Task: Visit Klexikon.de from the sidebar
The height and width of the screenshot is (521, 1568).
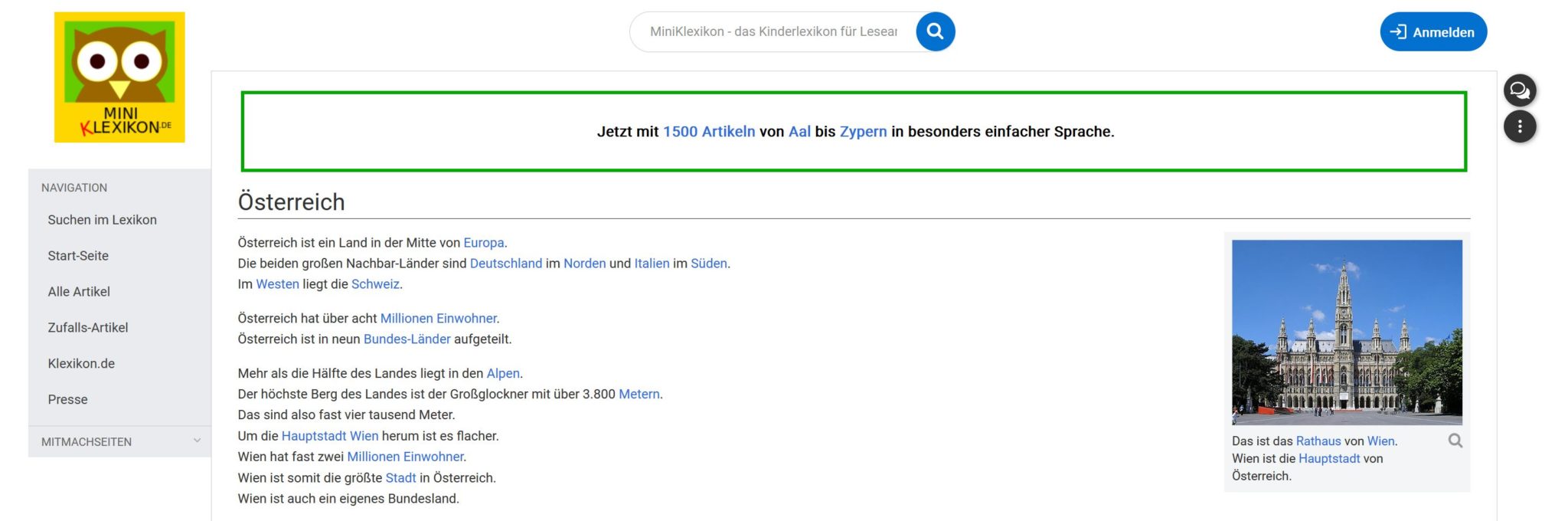Action: pyautogui.click(x=81, y=364)
